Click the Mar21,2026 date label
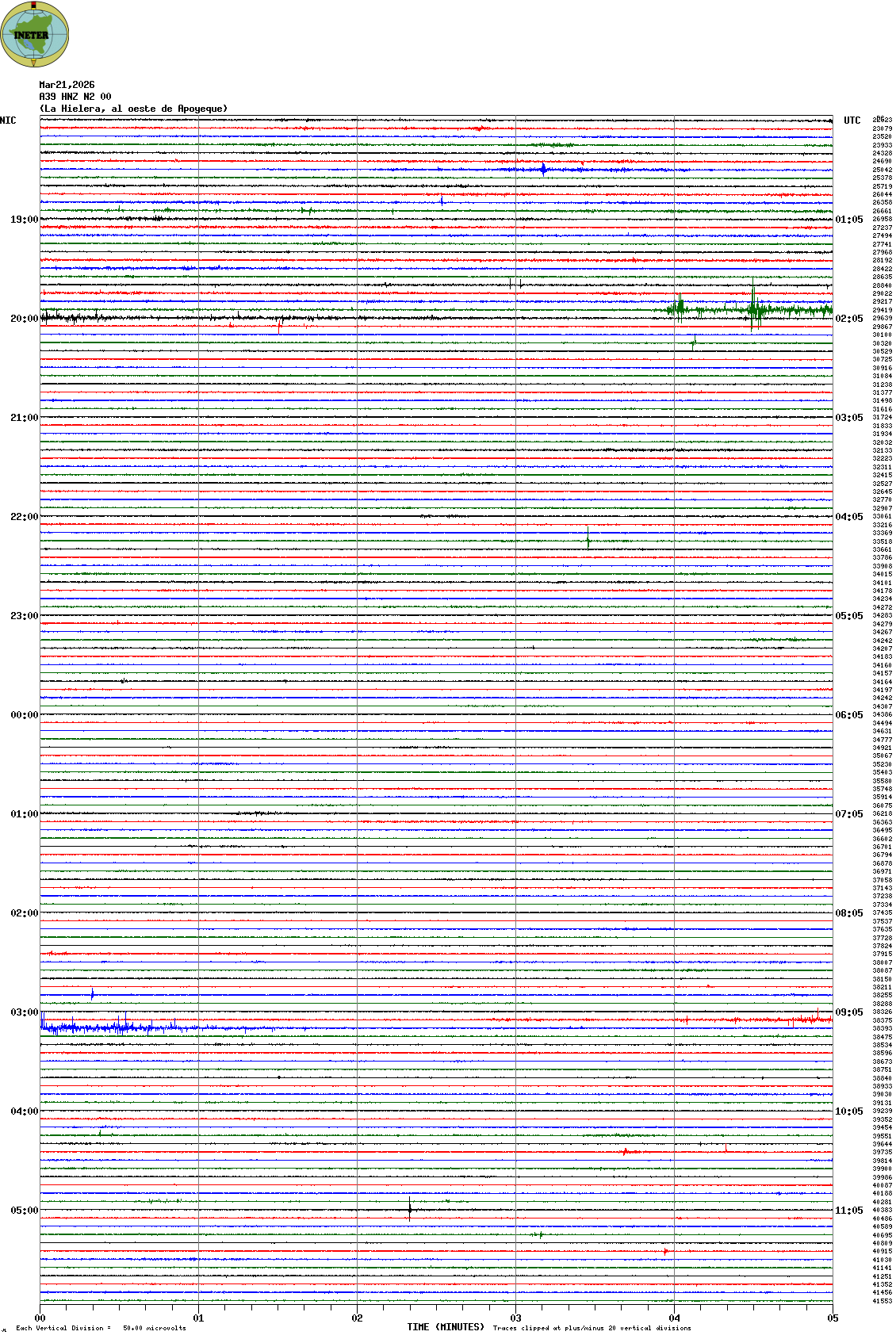 click(x=67, y=85)
